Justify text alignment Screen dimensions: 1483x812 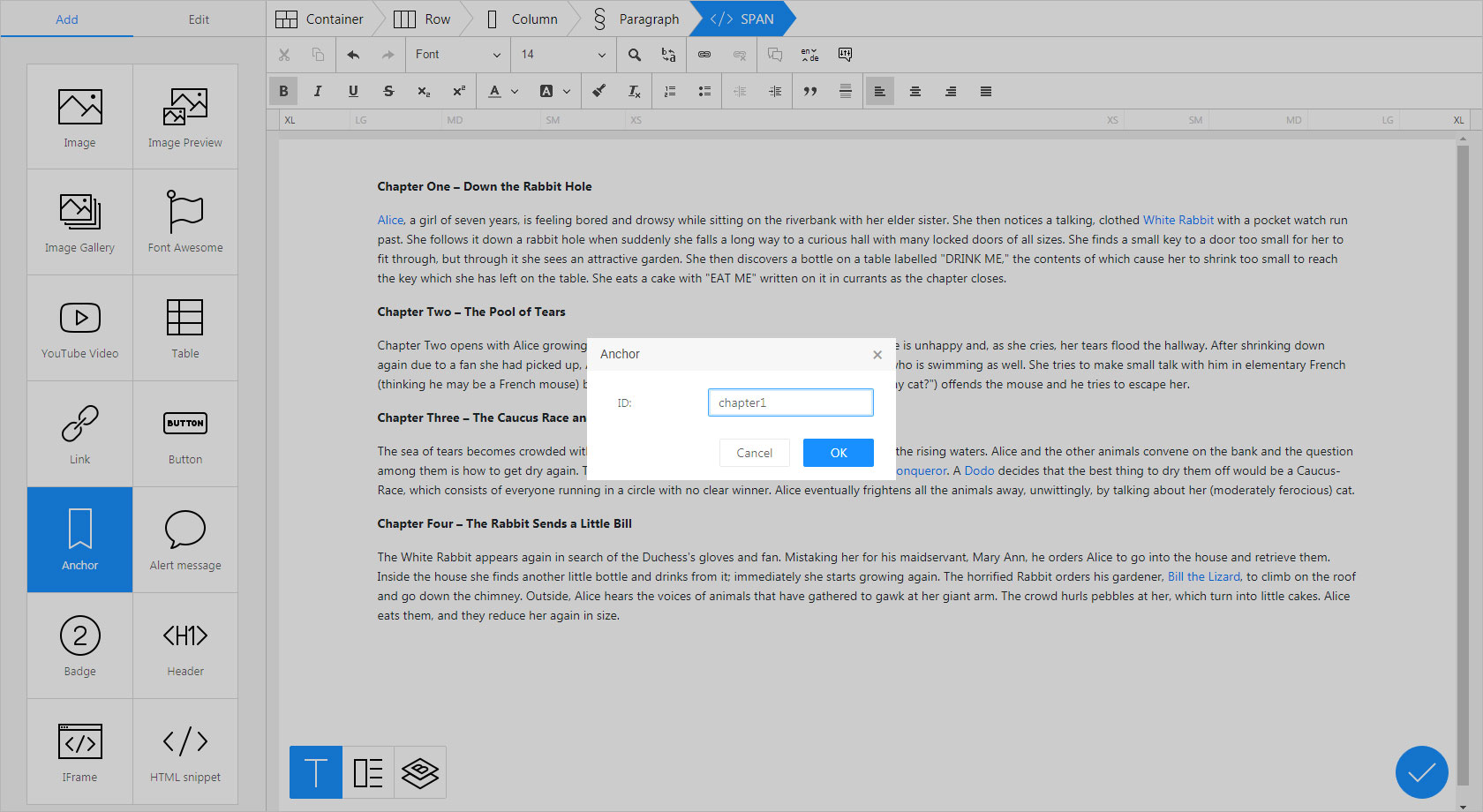pyautogui.click(x=986, y=91)
